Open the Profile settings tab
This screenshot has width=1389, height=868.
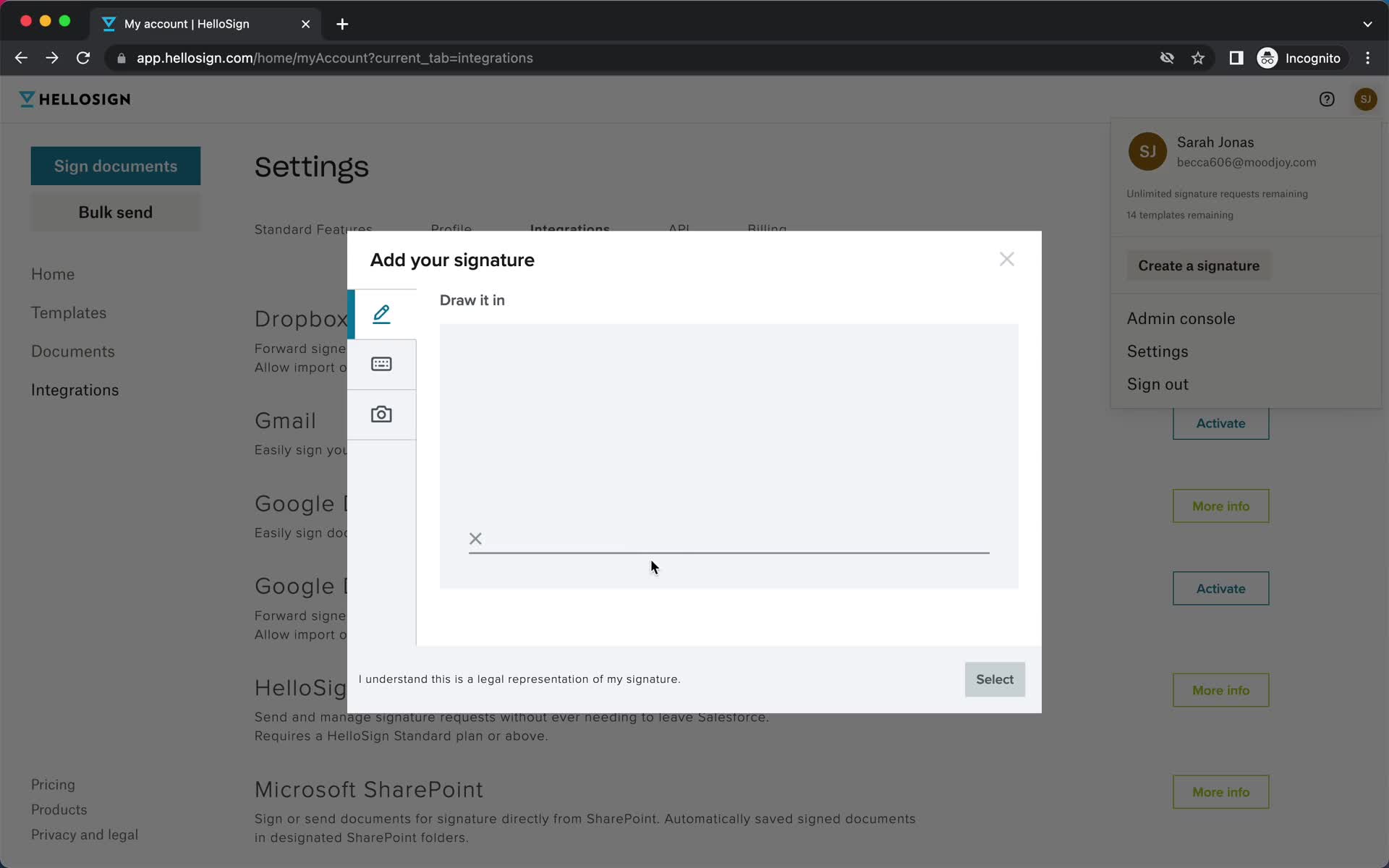(451, 229)
